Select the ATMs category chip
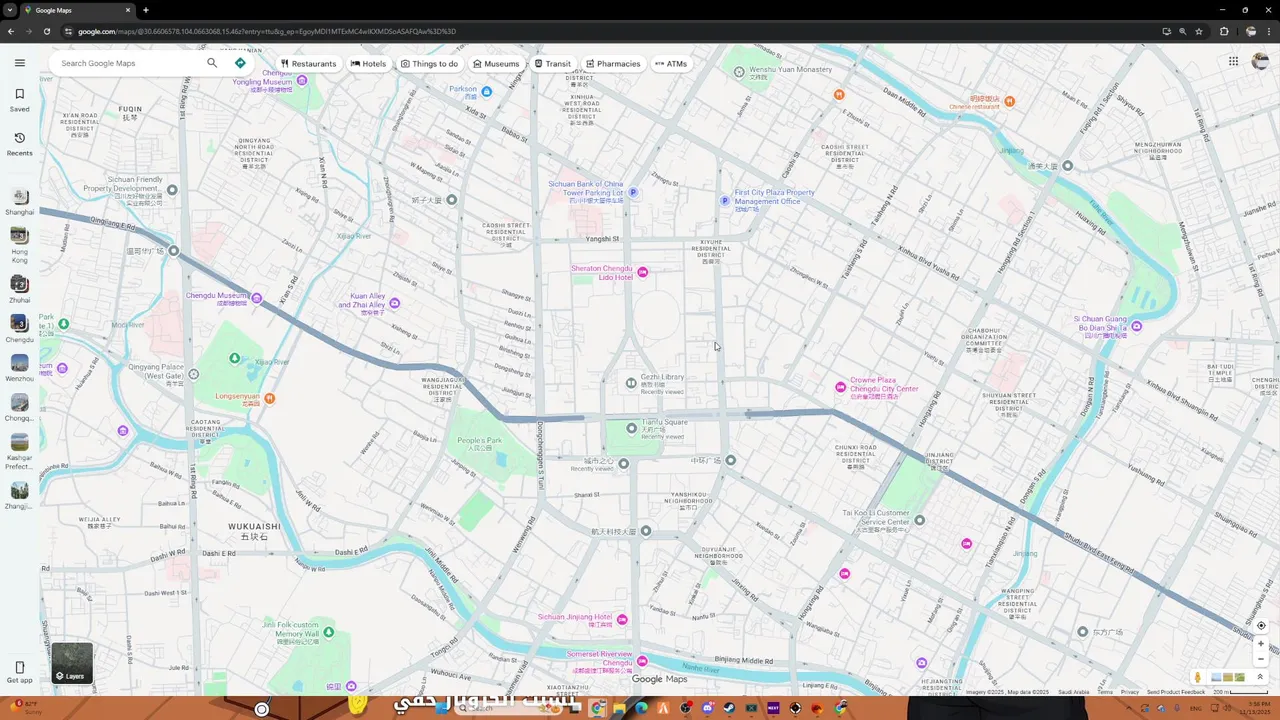The image size is (1280, 720). click(671, 63)
